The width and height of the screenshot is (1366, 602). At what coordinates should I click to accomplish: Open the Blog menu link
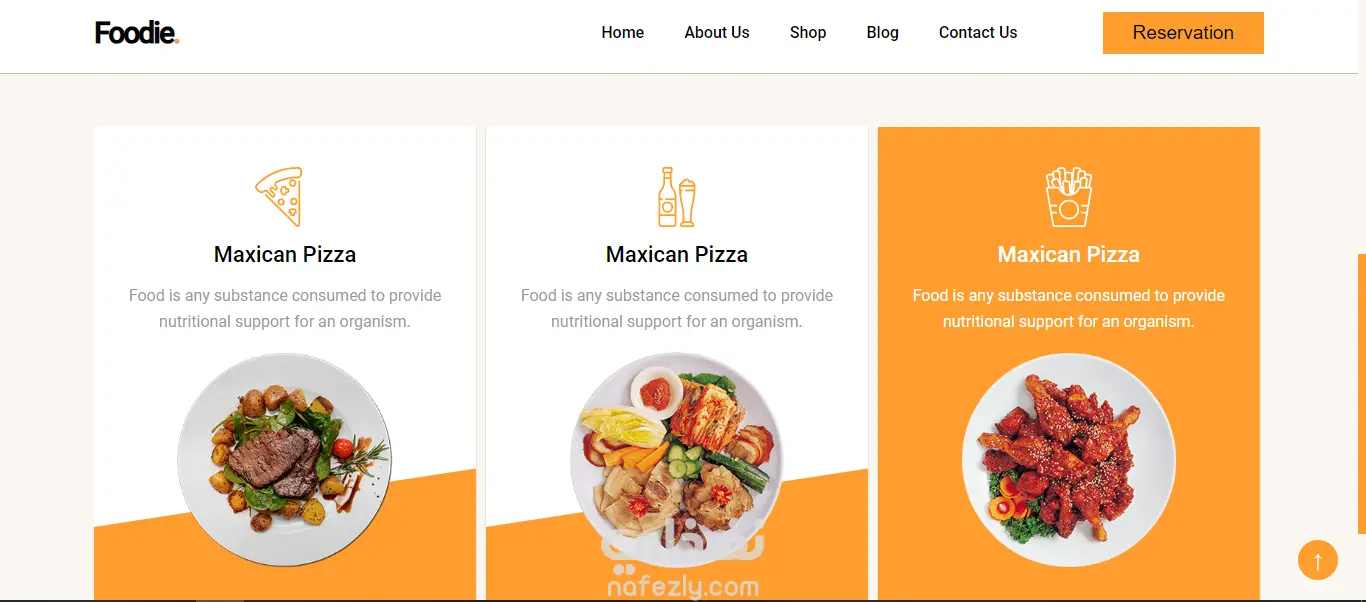click(x=882, y=33)
